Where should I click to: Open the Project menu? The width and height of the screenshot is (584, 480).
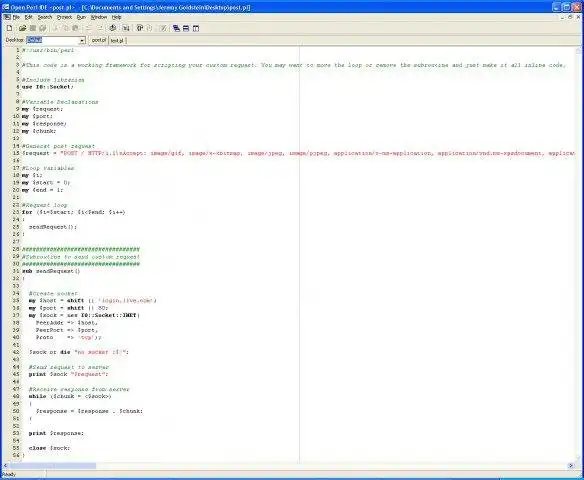[64, 17]
